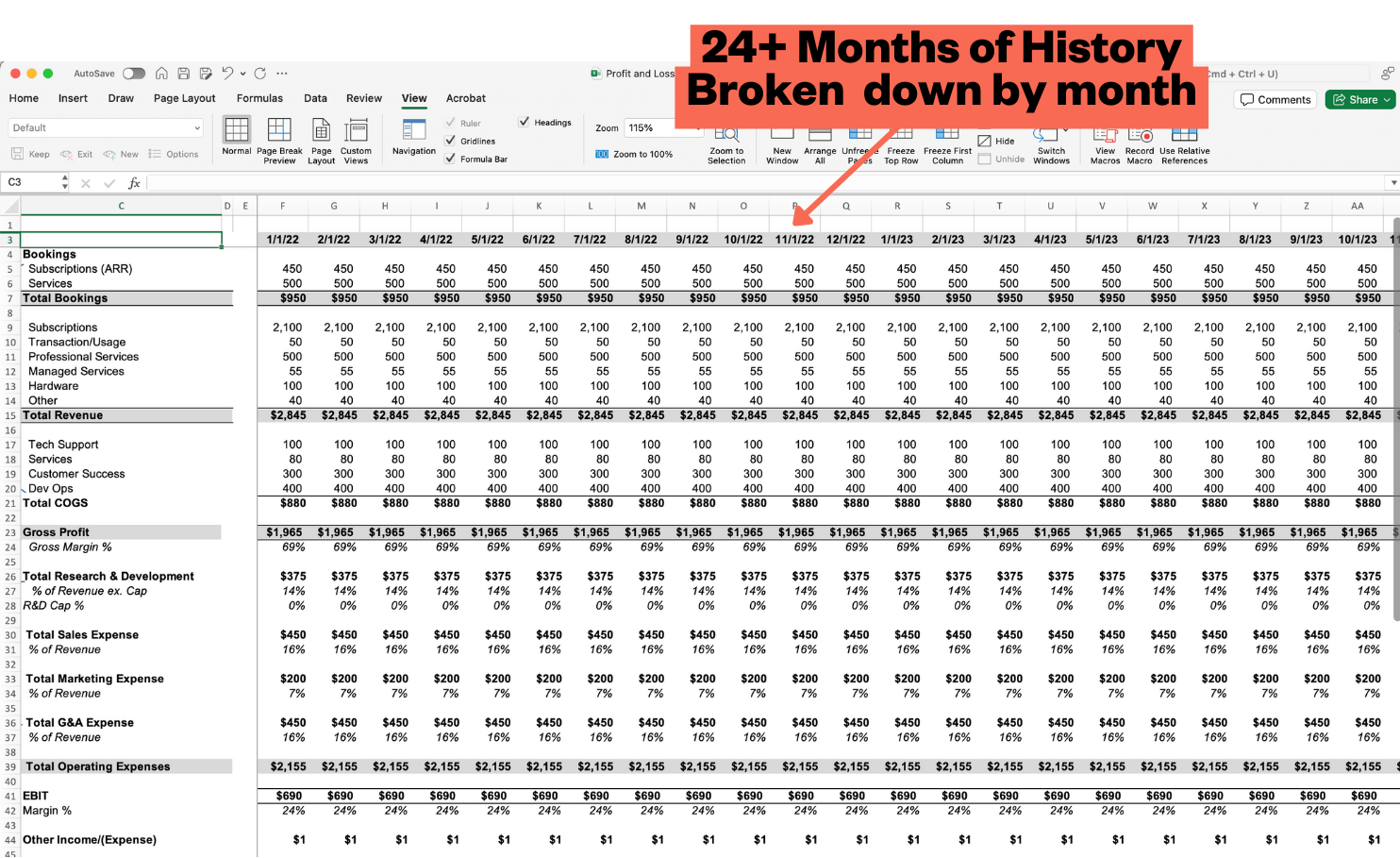Click the Customer Success row label
This screenshot has width=1400, height=858.
[76, 474]
